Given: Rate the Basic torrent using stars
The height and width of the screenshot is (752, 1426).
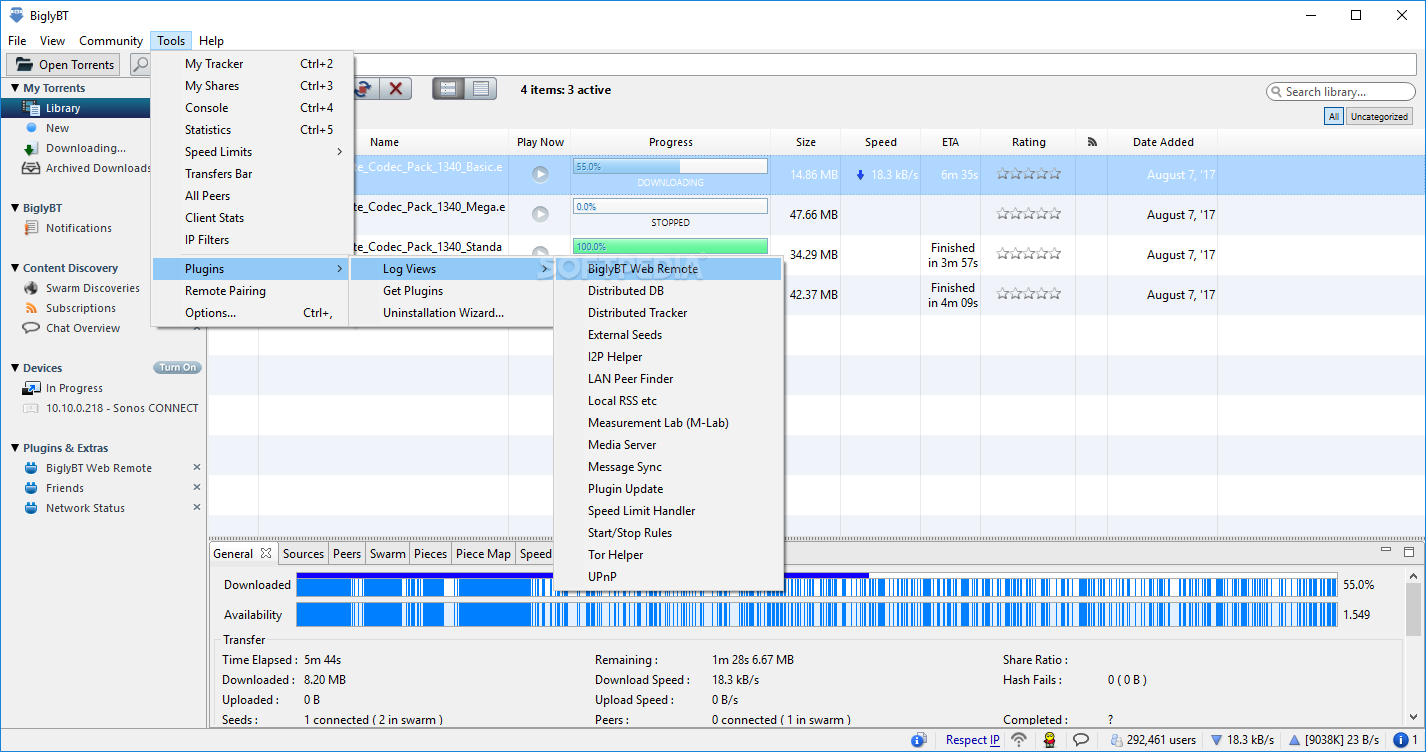Looking at the screenshot, I should click(1028, 174).
